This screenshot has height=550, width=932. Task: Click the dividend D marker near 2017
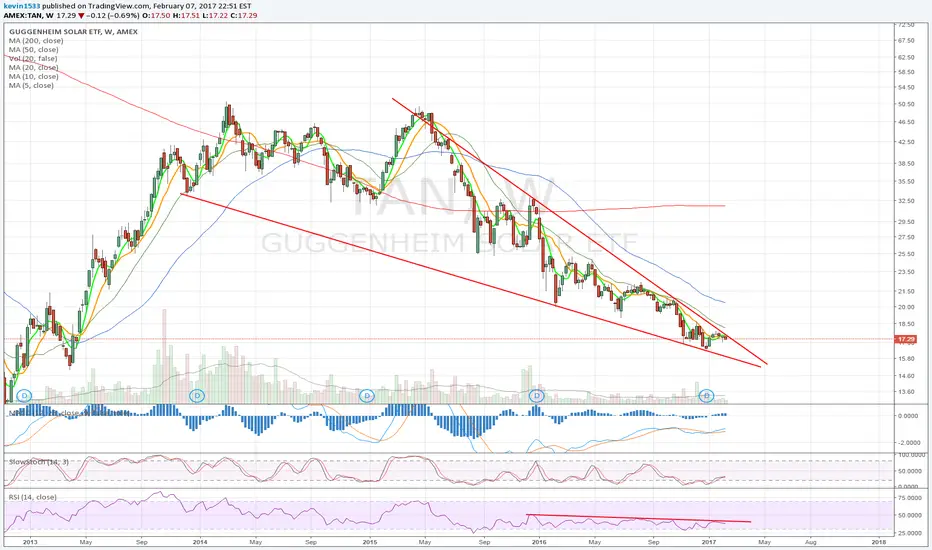tap(706, 395)
